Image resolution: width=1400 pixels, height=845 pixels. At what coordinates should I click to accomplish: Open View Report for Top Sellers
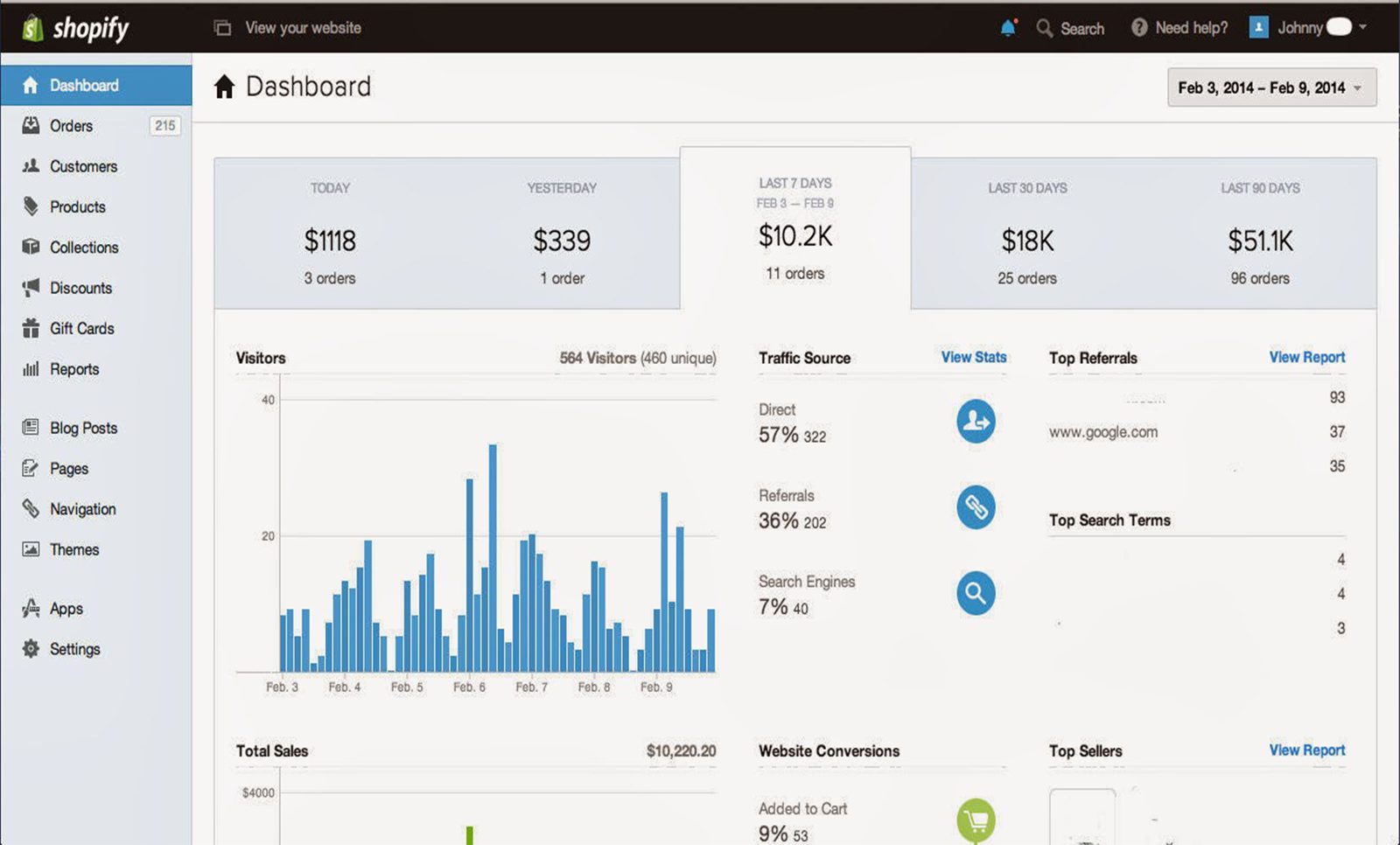click(x=1306, y=750)
